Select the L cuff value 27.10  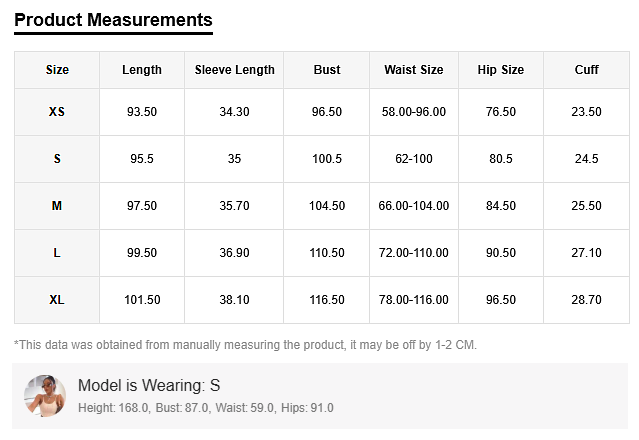586,253
